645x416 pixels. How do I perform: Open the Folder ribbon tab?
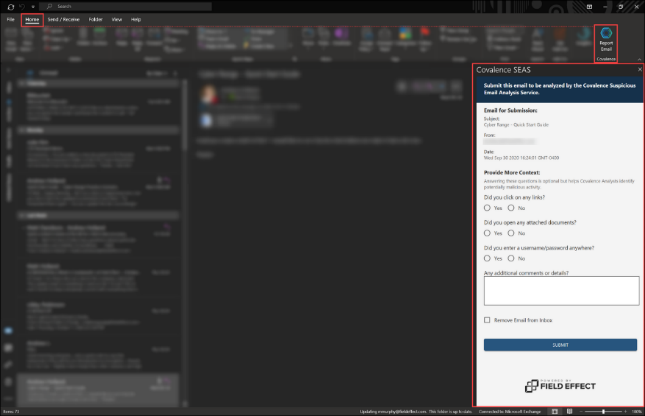[x=95, y=19]
